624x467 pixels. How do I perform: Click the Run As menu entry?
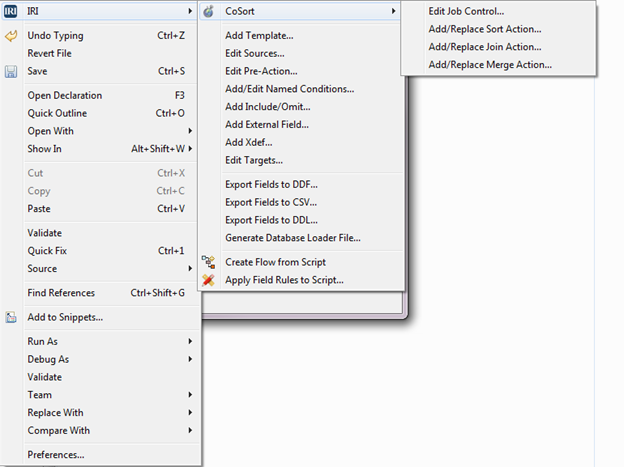(101, 342)
